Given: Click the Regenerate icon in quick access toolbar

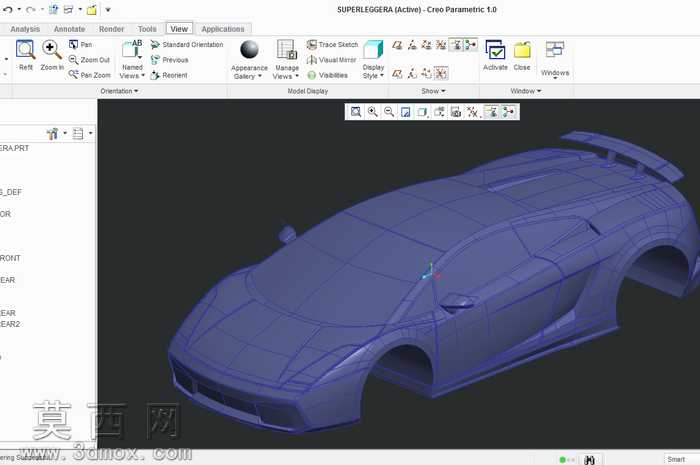Looking at the screenshot, I should click(53, 9).
